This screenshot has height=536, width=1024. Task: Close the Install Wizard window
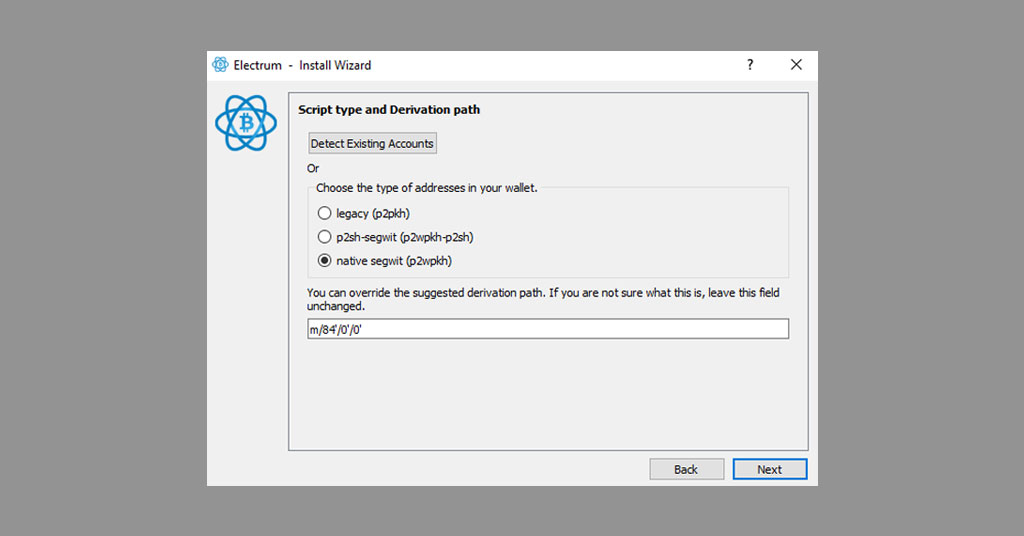pyautogui.click(x=796, y=65)
